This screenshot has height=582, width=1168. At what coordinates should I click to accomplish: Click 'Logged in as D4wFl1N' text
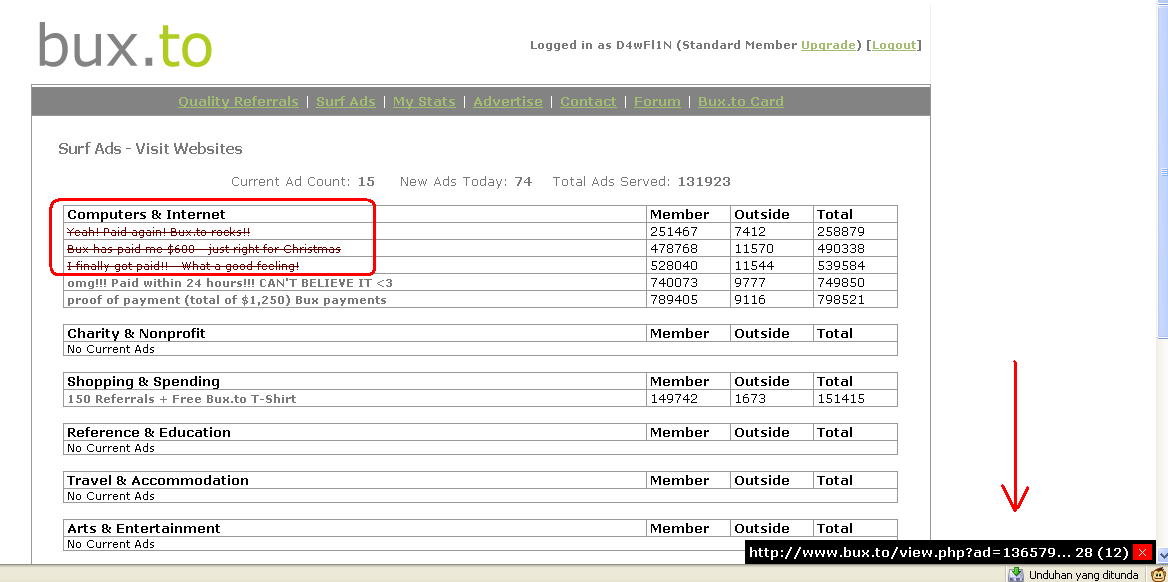point(601,45)
